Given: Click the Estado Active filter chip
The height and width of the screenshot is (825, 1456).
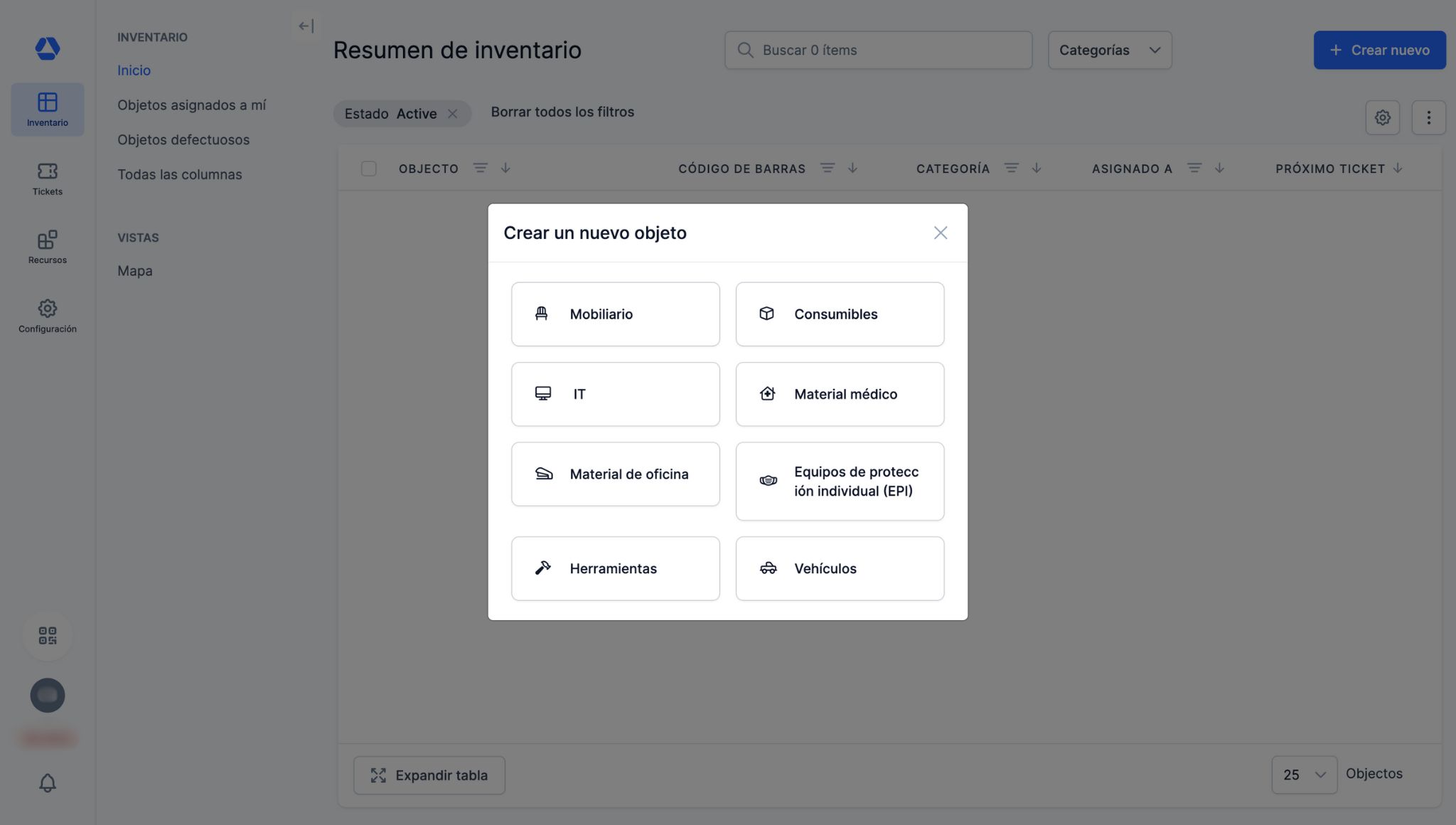Looking at the screenshot, I should pyautogui.click(x=402, y=114).
